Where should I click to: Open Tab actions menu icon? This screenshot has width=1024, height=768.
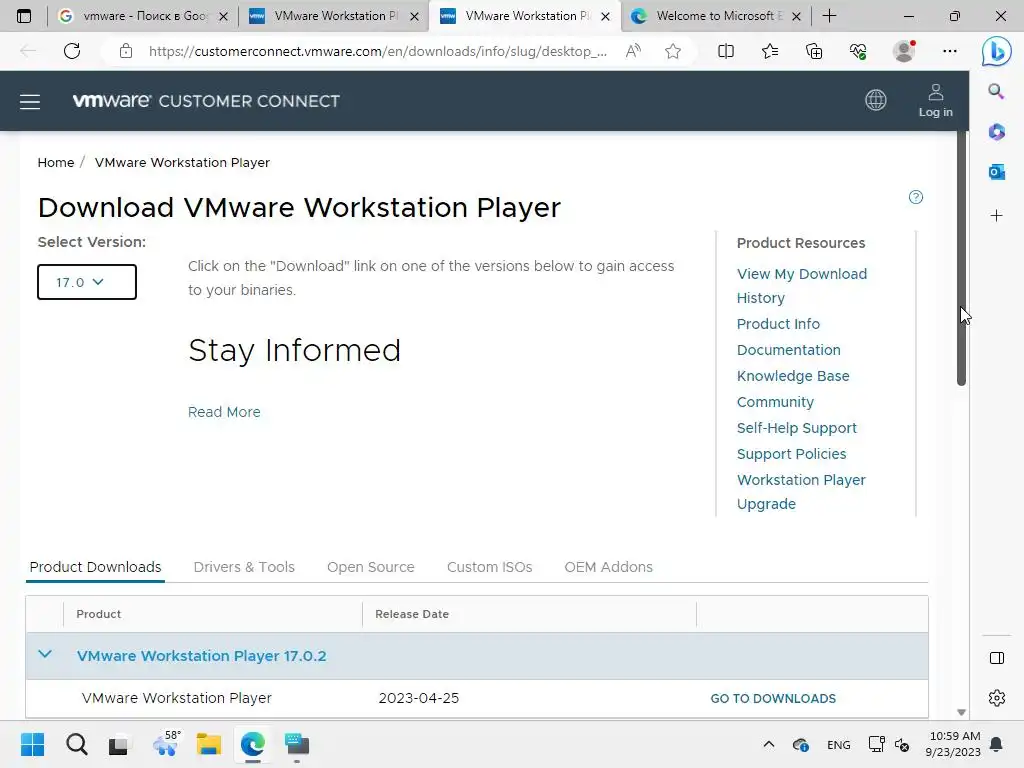pos(24,16)
